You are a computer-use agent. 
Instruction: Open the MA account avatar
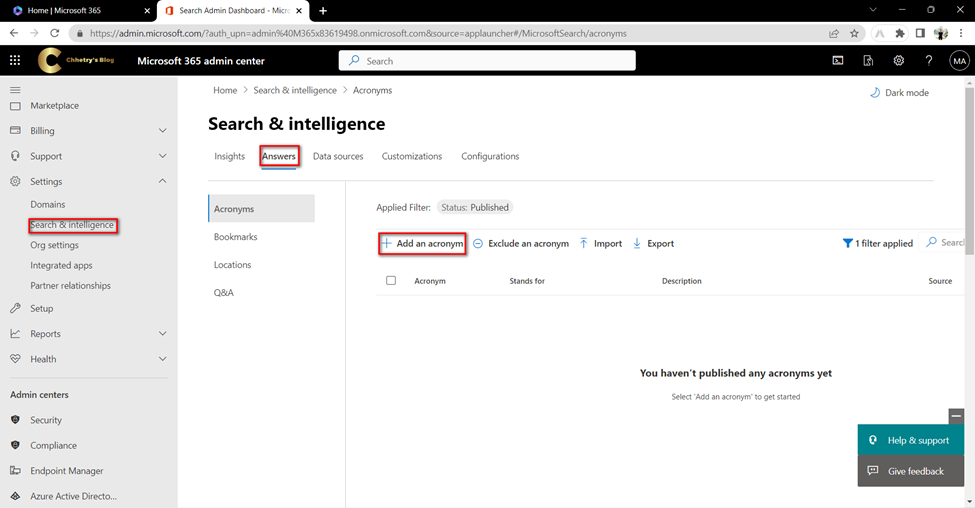pyautogui.click(x=959, y=61)
